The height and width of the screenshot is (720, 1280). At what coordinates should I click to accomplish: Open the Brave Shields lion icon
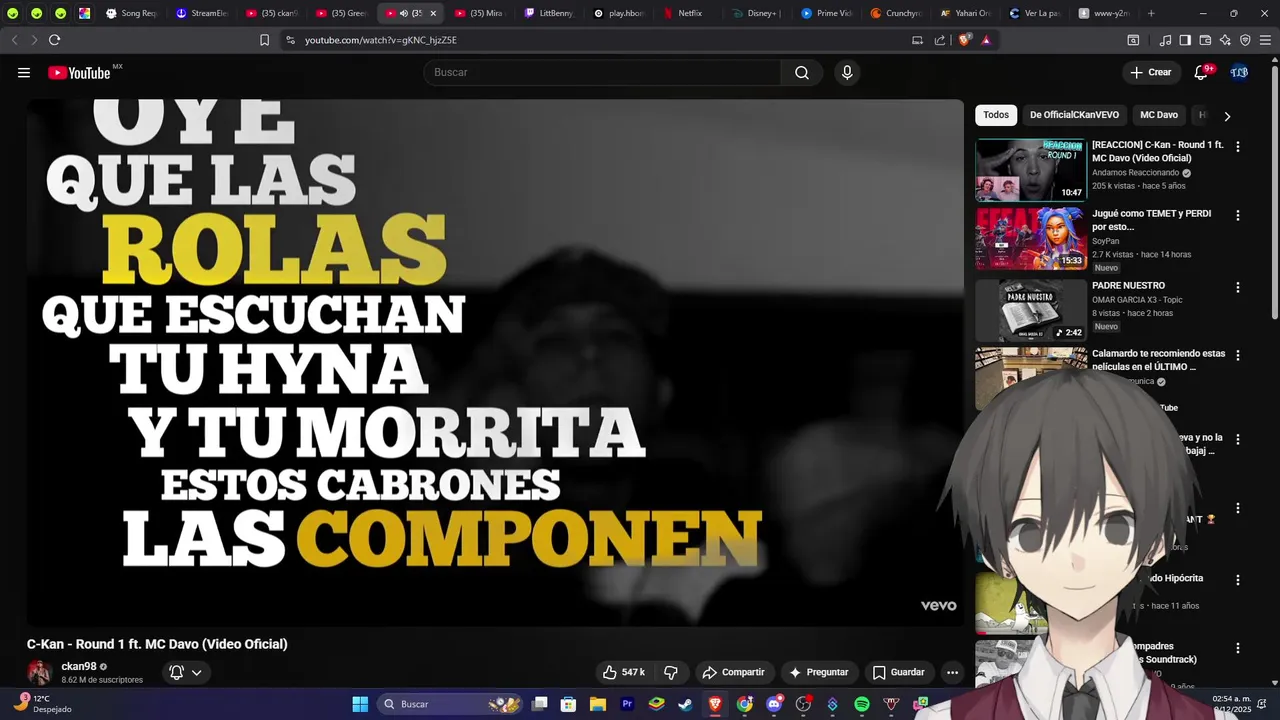[x=964, y=40]
